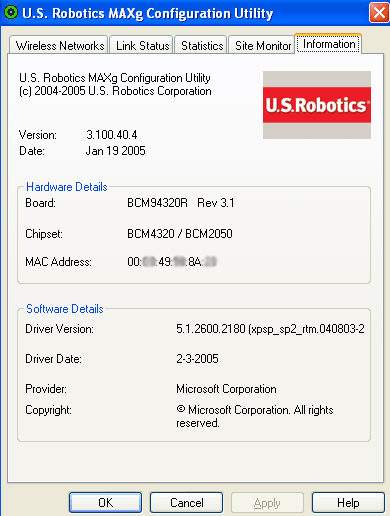Click the Driver Date value 2-3-2005
This screenshot has height=516, width=390.
[197, 359]
